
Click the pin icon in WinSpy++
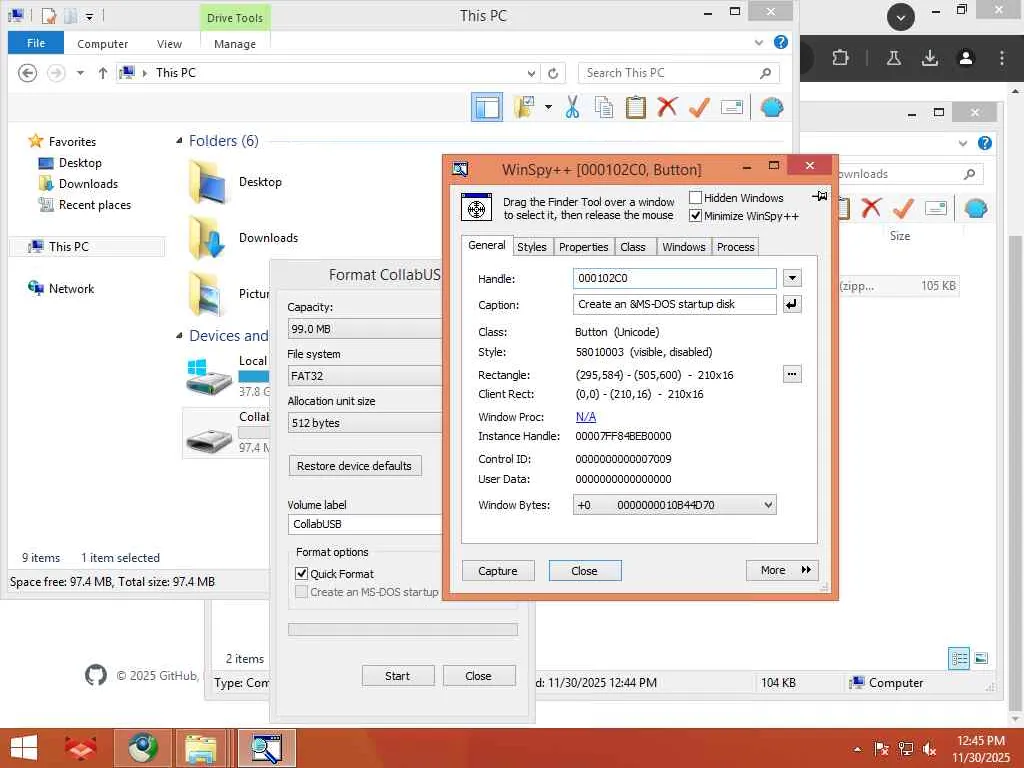tap(820, 195)
